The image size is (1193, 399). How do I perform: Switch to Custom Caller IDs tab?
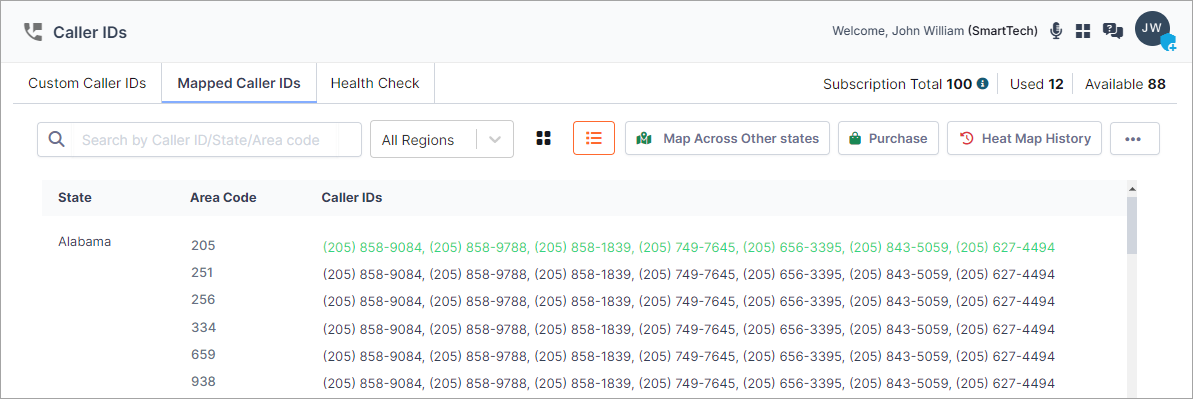point(87,84)
